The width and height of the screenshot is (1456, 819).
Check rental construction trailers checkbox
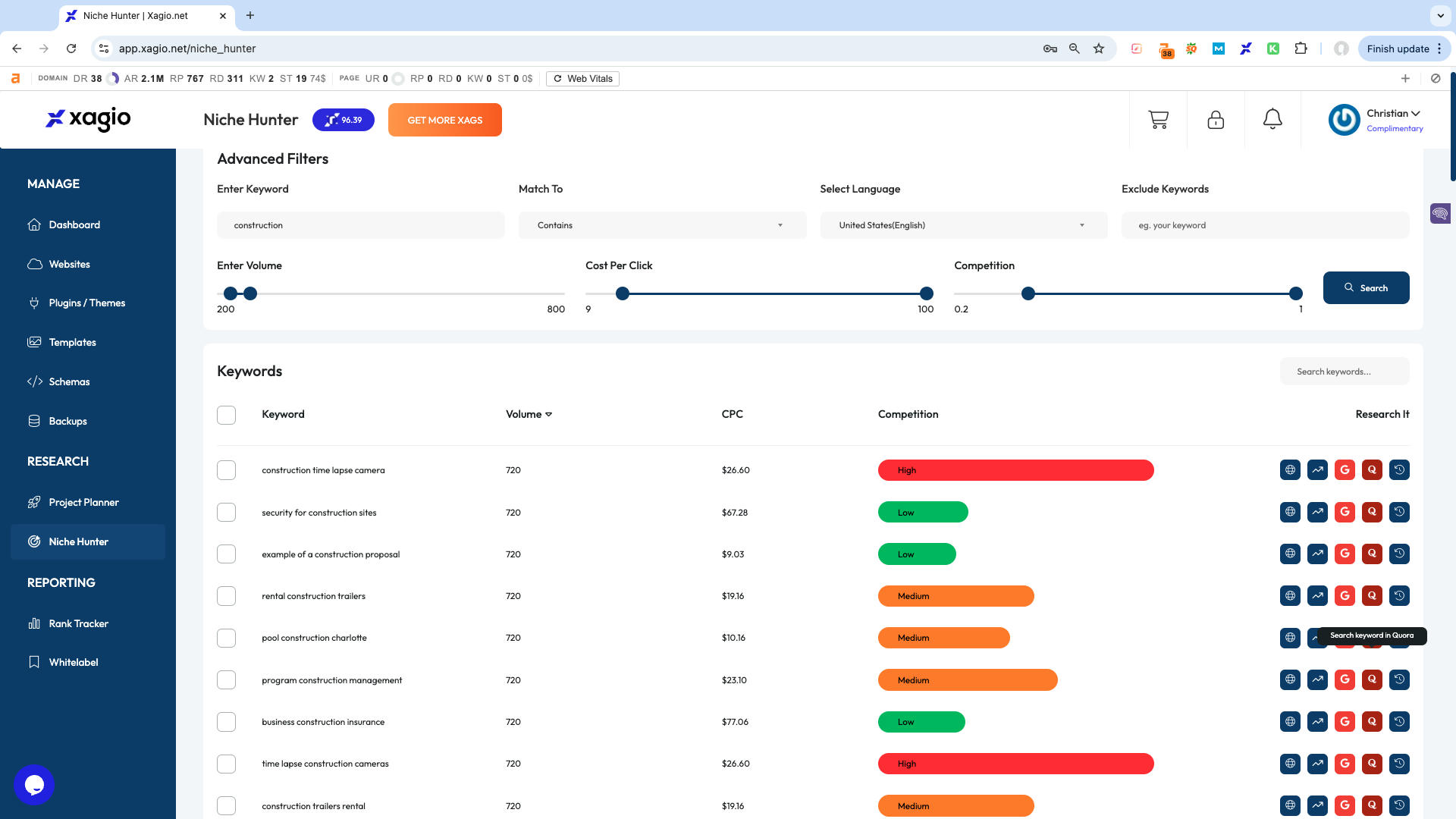226,596
